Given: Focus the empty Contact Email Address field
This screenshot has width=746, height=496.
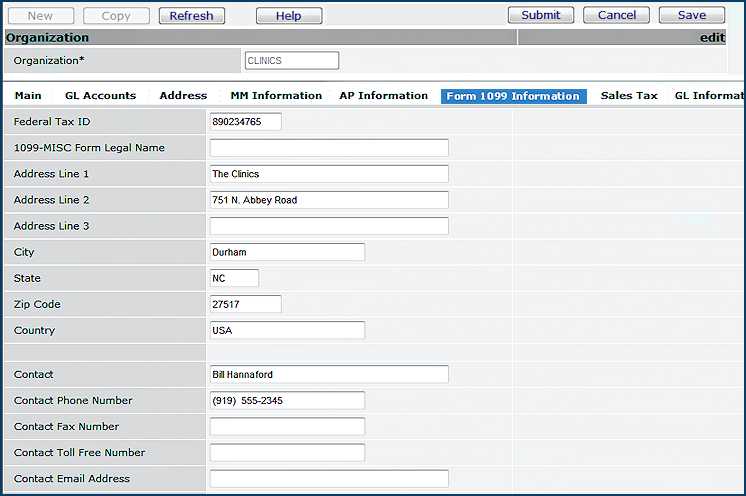Looking at the screenshot, I should [329, 478].
